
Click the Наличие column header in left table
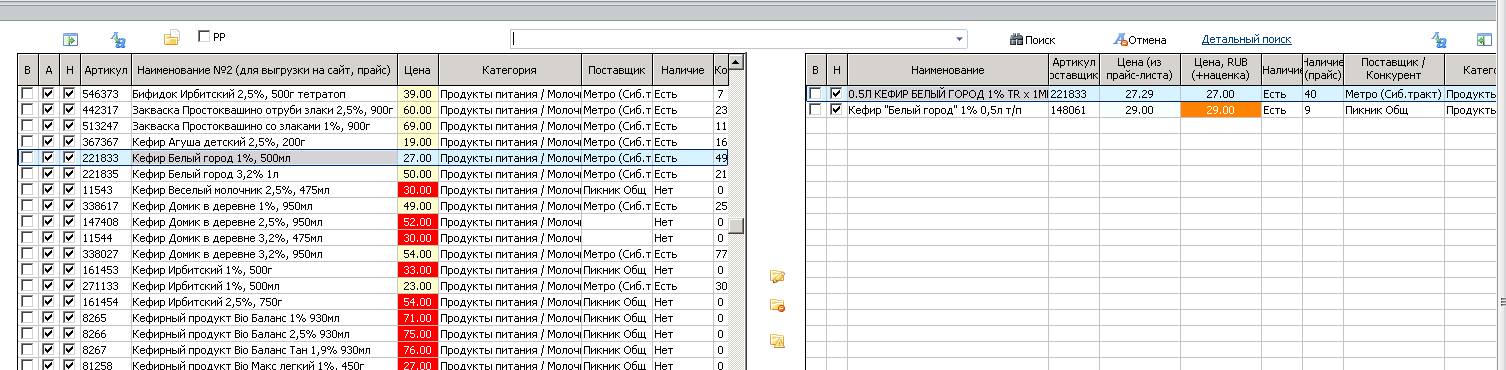pos(682,70)
